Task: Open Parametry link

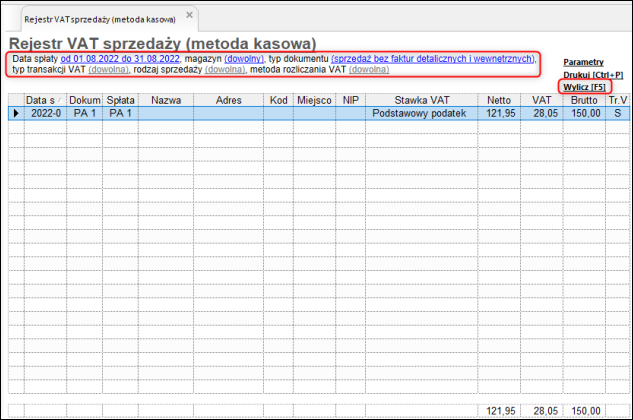Action: (x=583, y=62)
